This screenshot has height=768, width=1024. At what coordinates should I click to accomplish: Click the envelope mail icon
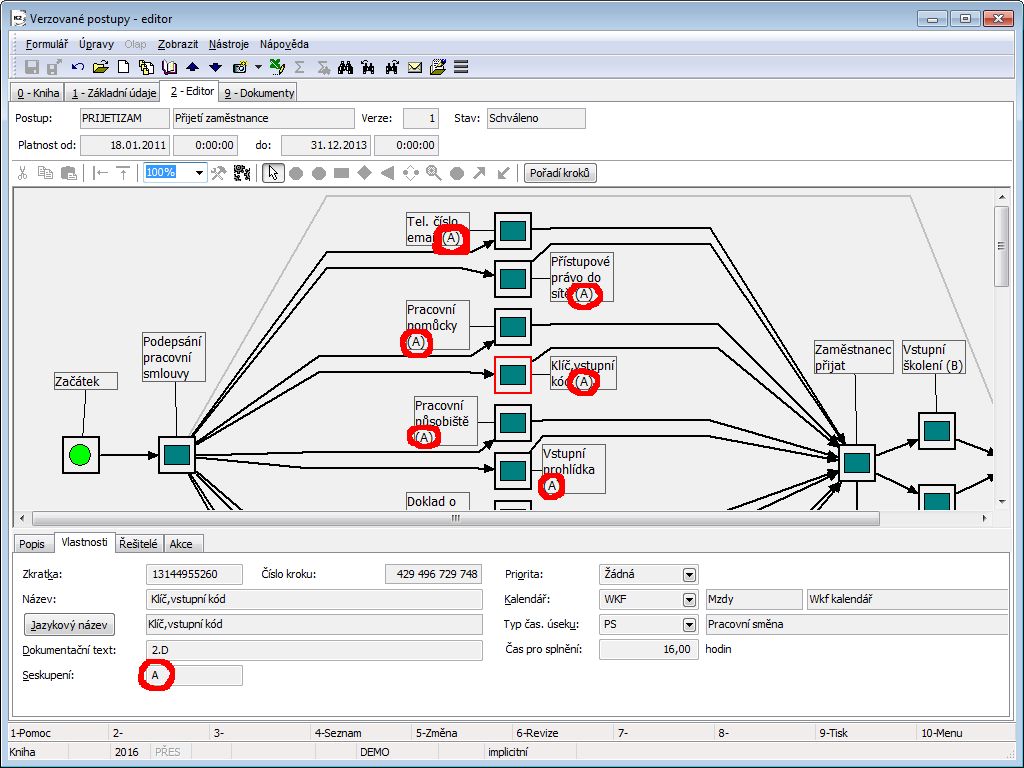point(415,67)
